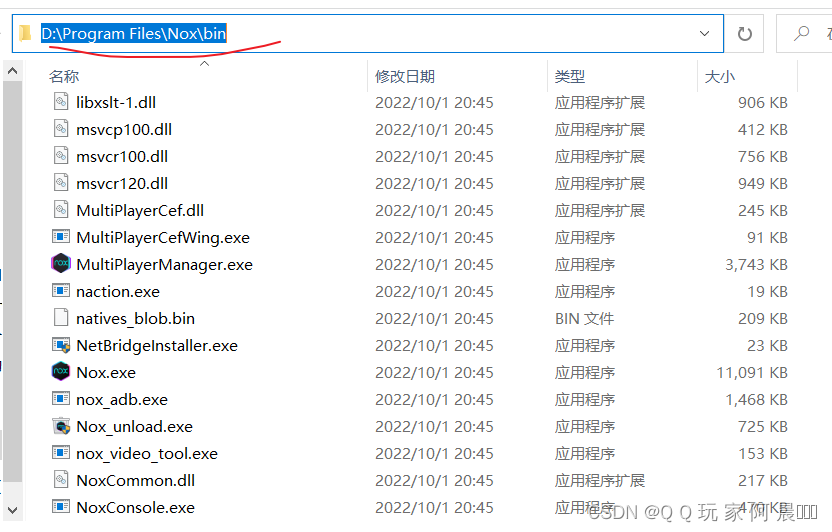Click the Nox.exe application icon
The width and height of the screenshot is (832, 532).
[x=61, y=372]
